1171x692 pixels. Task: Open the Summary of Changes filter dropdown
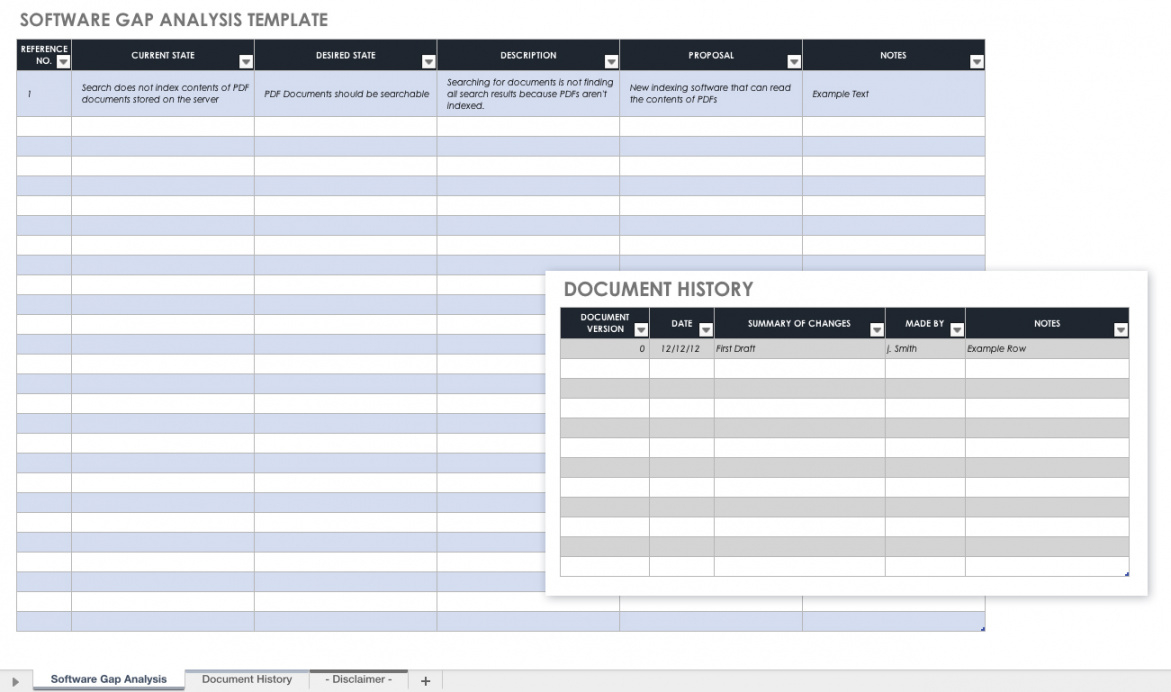click(877, 330)
